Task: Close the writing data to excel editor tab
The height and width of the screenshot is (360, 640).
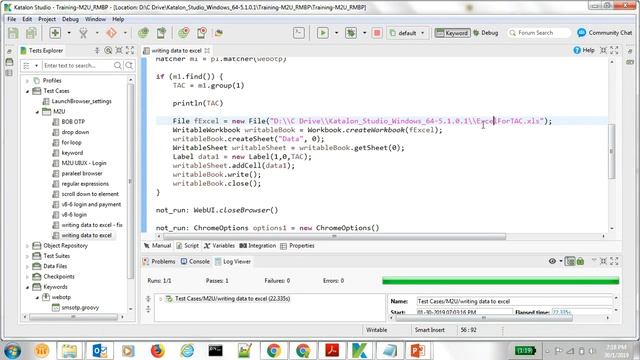Action: point(207,51)
